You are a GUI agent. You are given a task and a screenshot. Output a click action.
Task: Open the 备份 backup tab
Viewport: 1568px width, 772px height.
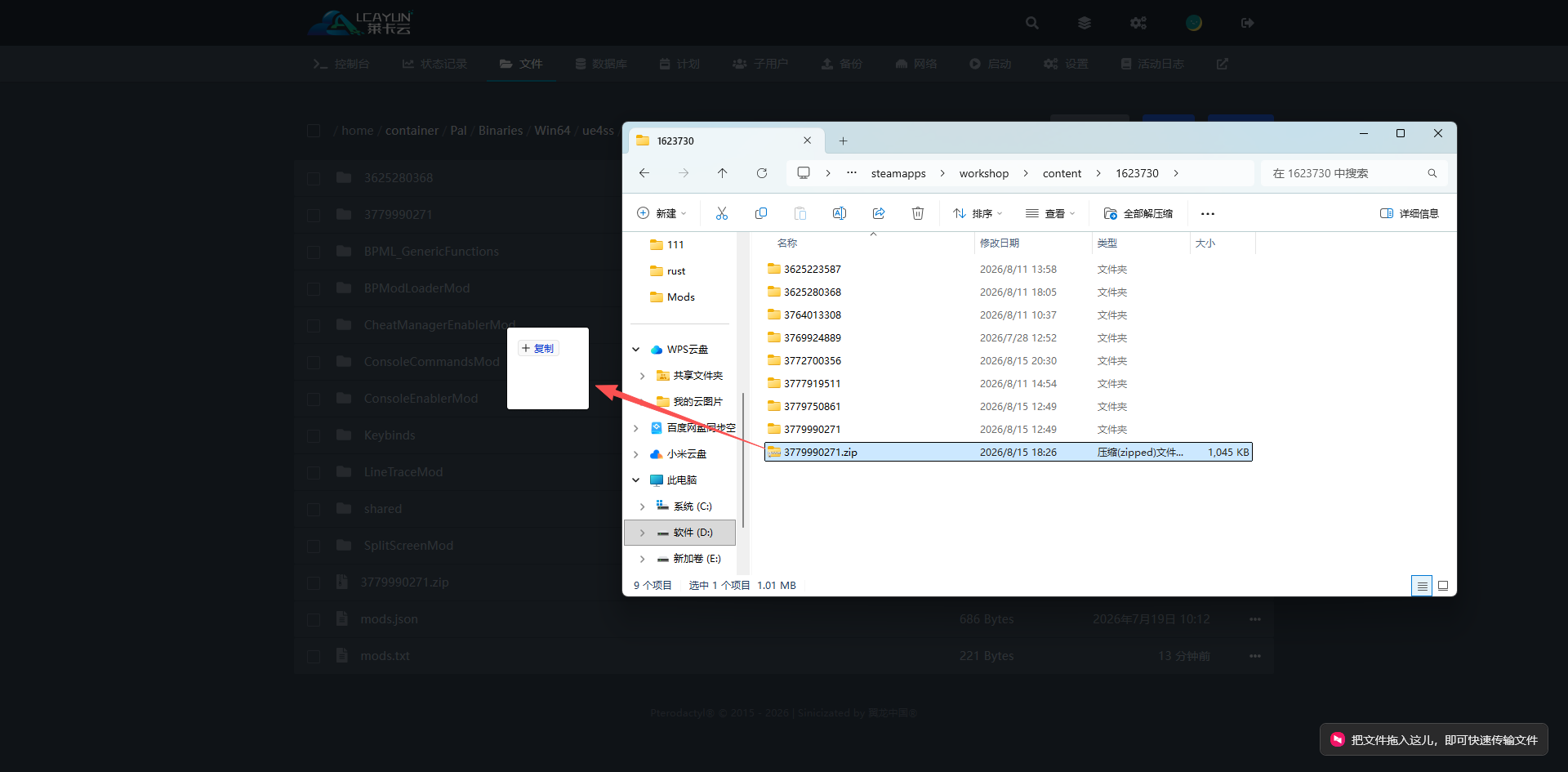pyautogui.click(x=842, y=64)
